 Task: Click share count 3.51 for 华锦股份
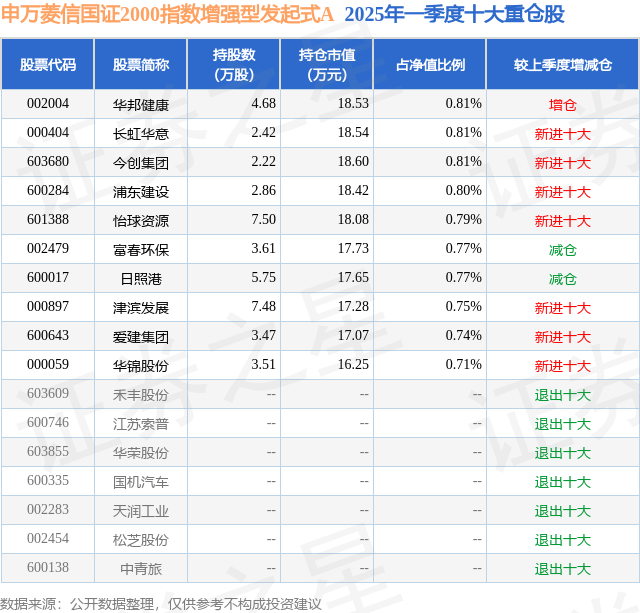263,364
